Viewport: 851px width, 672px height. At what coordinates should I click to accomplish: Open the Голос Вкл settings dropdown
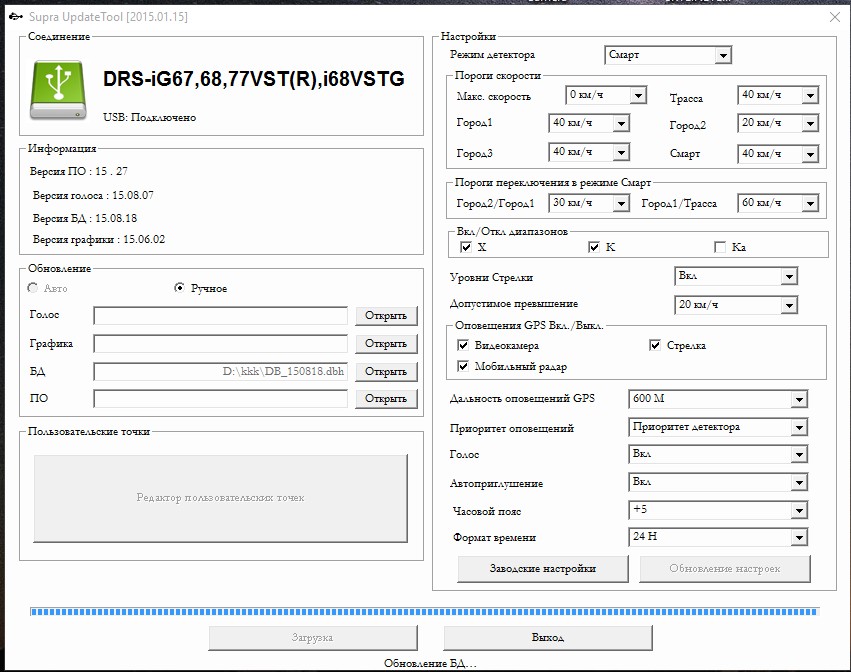click(717, 454)
